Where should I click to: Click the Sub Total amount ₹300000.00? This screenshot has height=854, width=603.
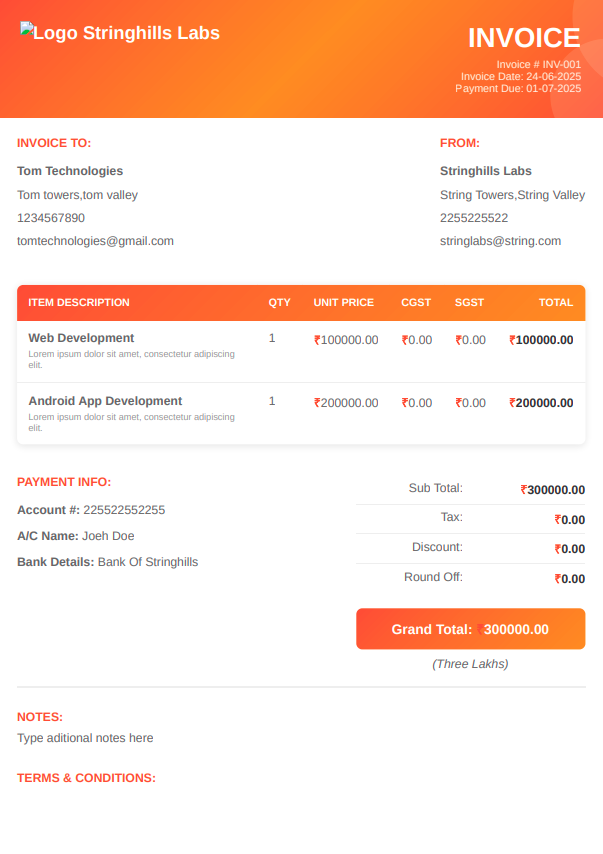pos(552,490)
